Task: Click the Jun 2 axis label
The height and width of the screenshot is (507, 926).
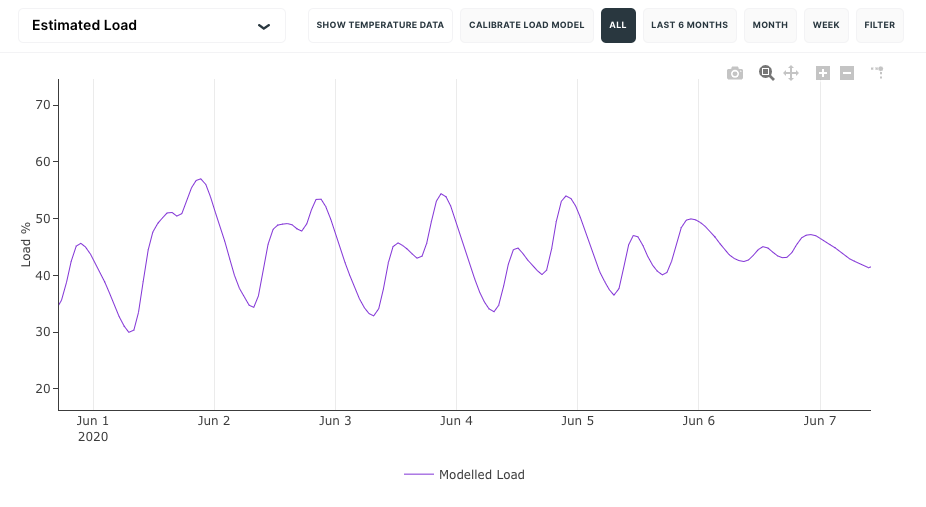Action: coord(214,421)
